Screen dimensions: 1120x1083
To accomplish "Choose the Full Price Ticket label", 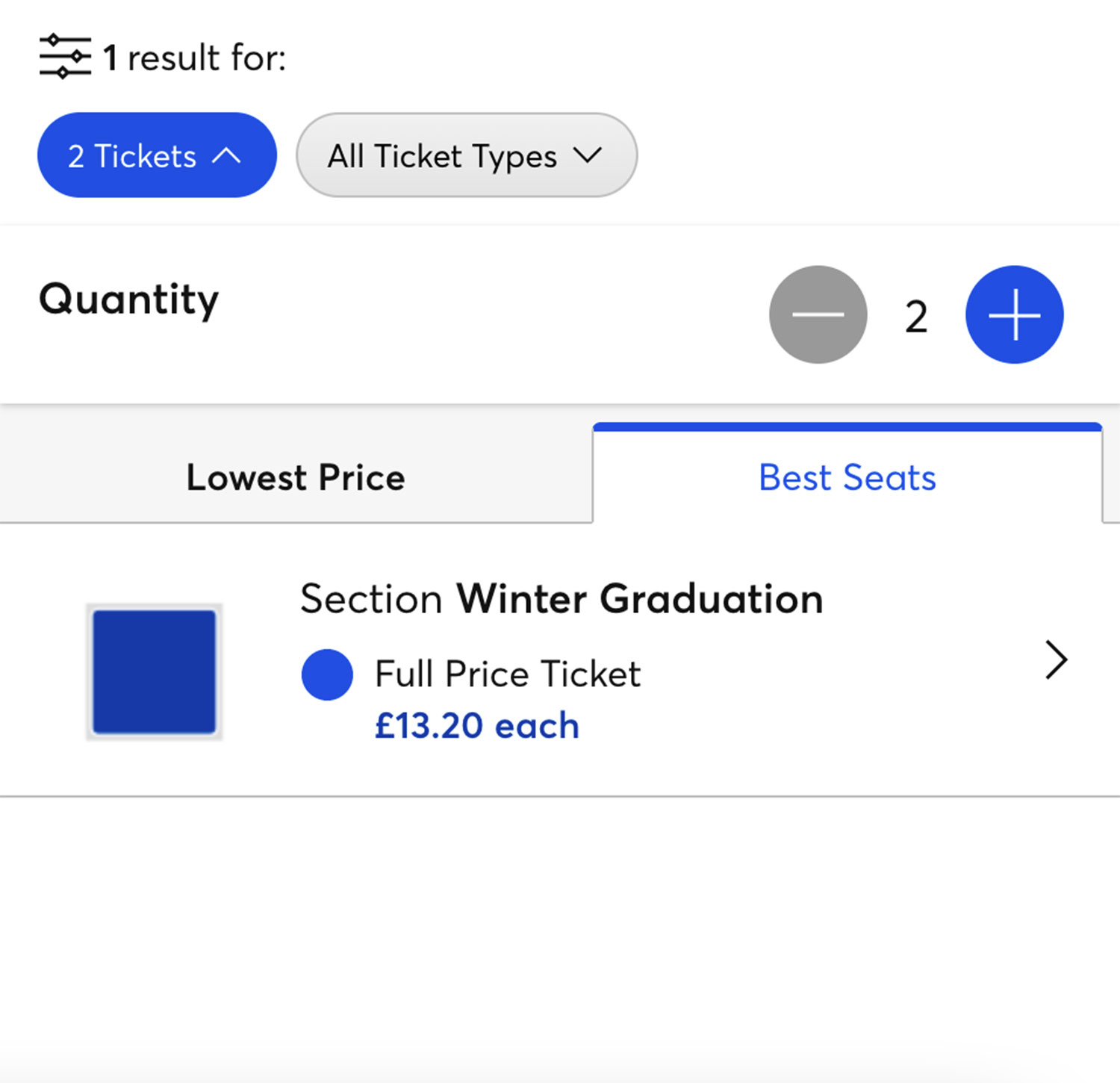I will pyautogui.click(x=508, y=674).
